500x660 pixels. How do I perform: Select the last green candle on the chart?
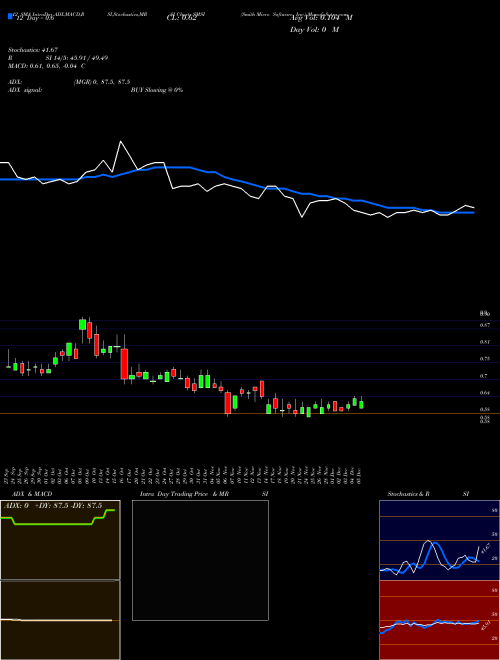[361, 405]
